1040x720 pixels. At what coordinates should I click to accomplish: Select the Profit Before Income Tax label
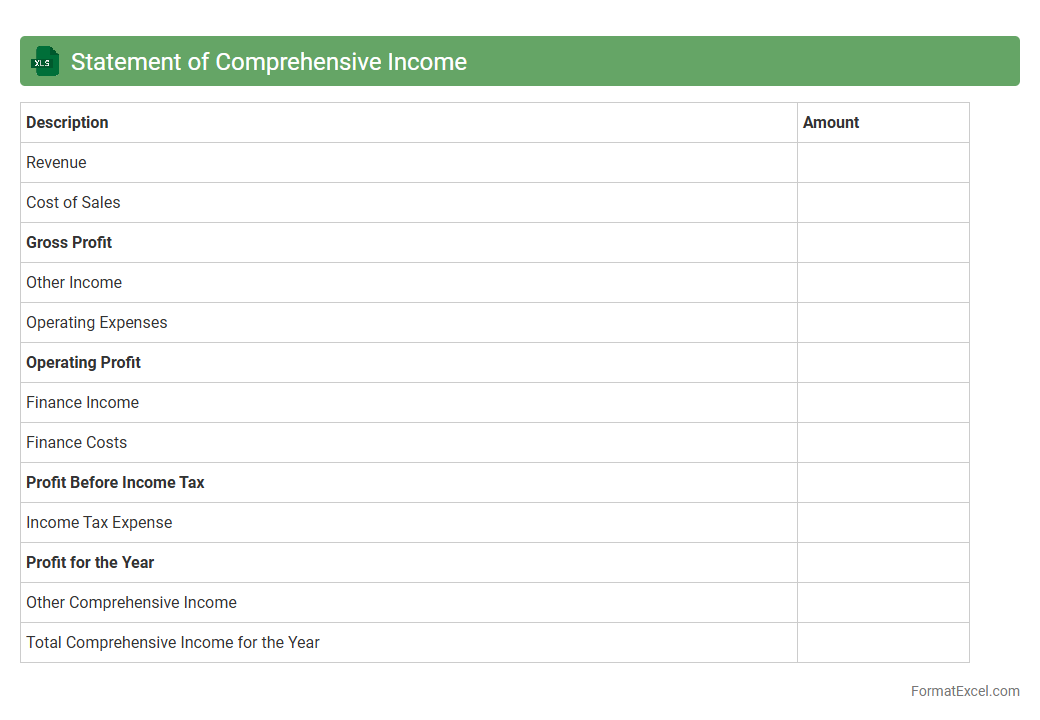(x=115, y=482)
